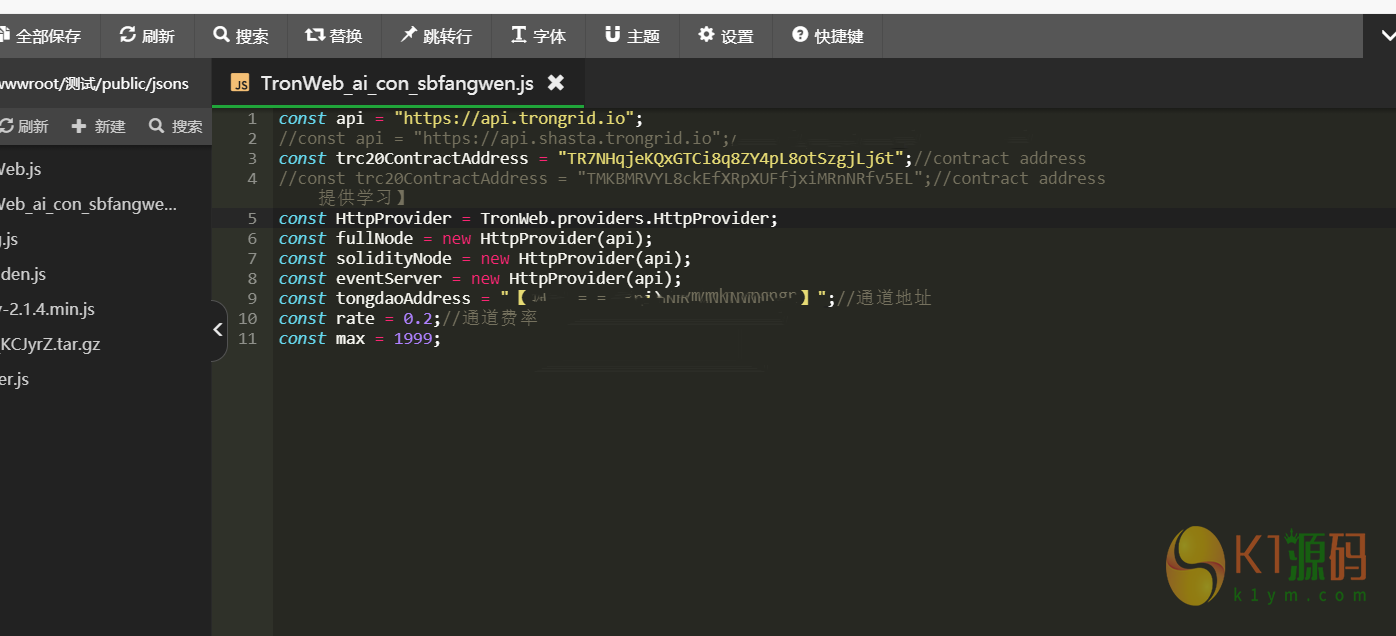1396x636 pixels.
Task: Show 快捷键 keyboard shortcuts help
Action: 828,36
